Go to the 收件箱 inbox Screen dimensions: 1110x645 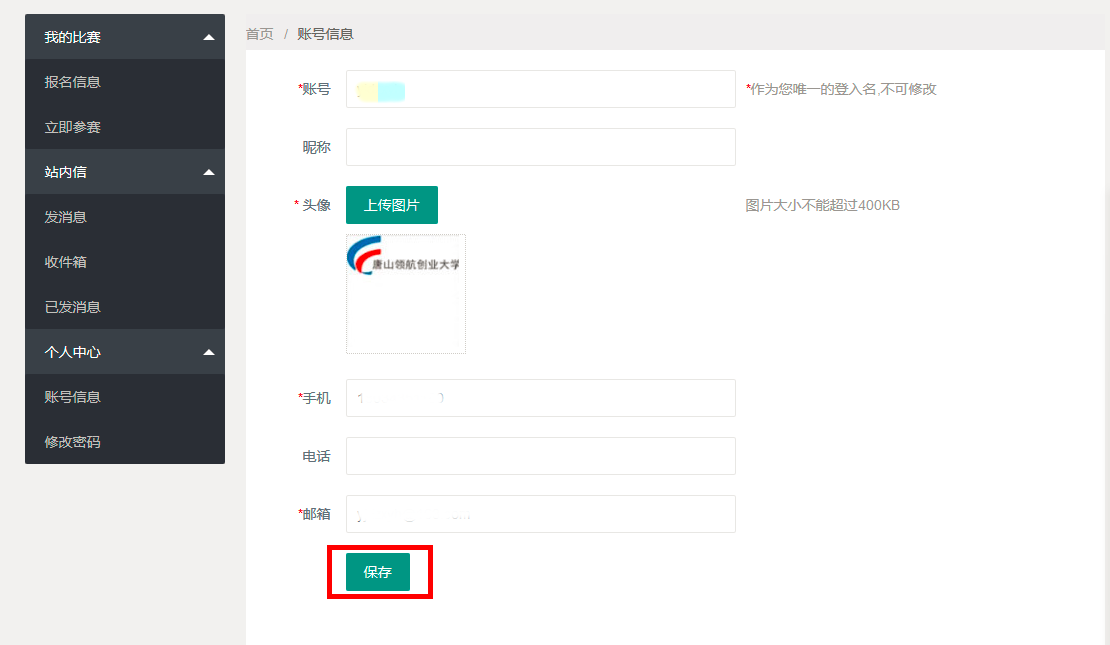(x=66, y=262)
